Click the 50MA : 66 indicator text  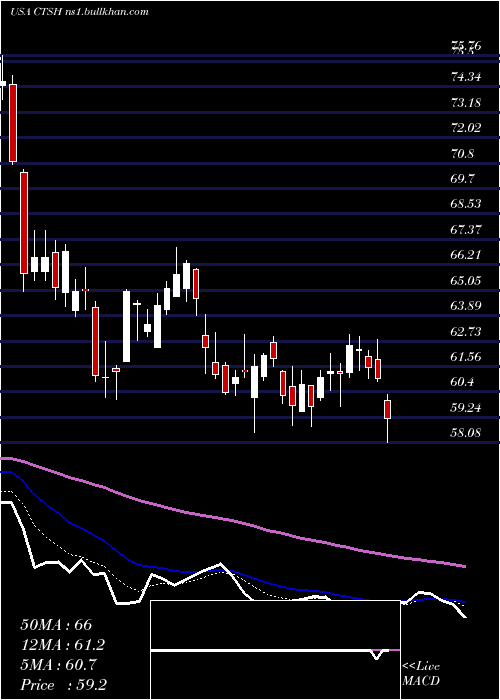(56, 625)
